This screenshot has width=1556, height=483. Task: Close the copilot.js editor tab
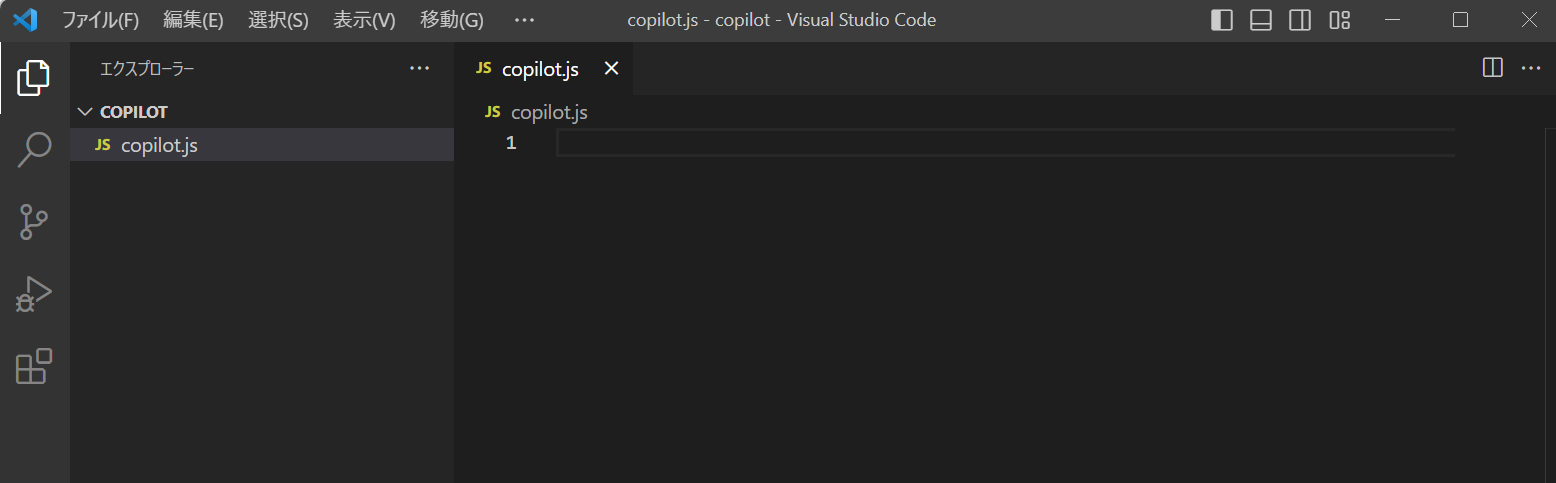click(x=612, y=69)
